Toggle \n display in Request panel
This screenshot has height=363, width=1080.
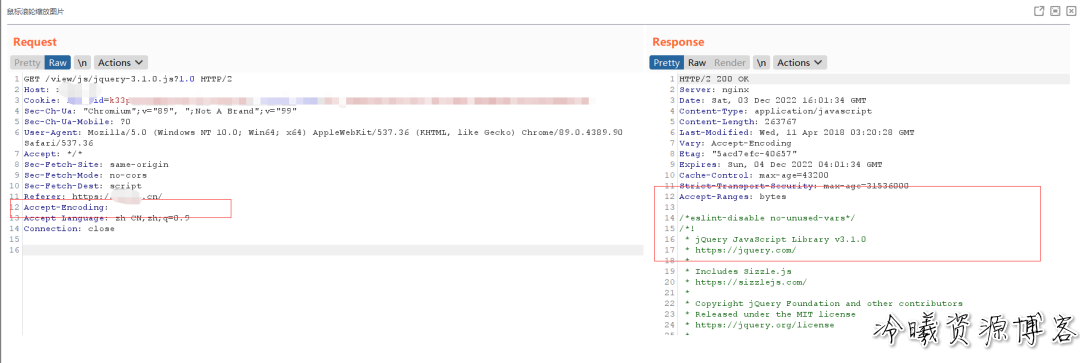click(83, 63)
